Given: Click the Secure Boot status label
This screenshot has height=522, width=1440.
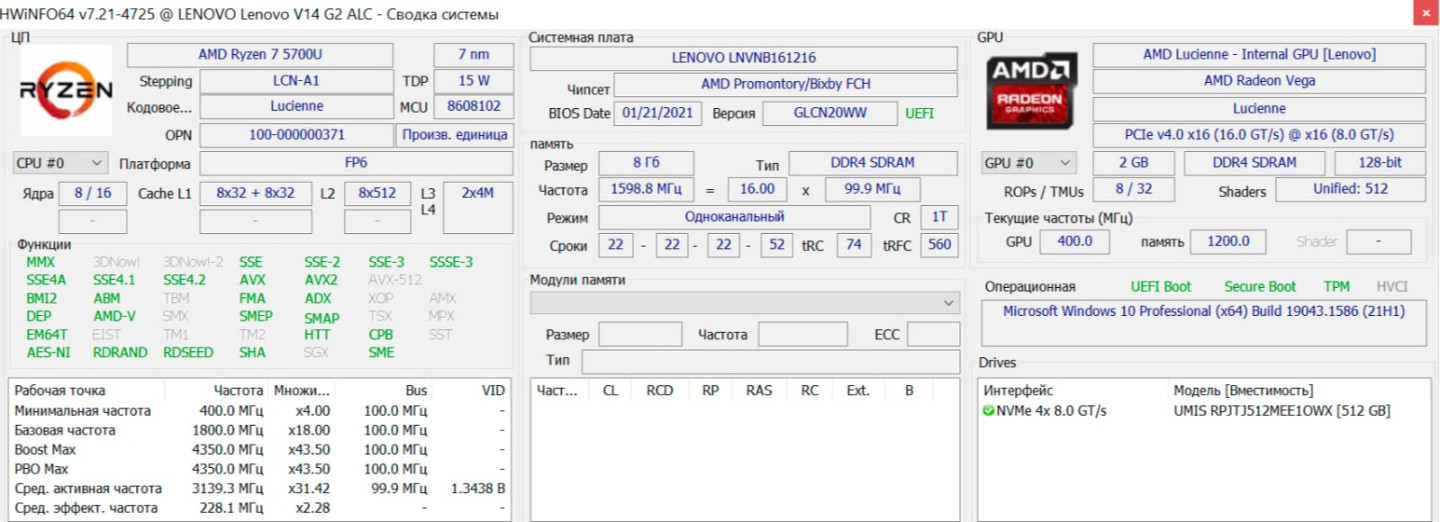Looking at the screenshot, I should click(x=1260, y=286).
